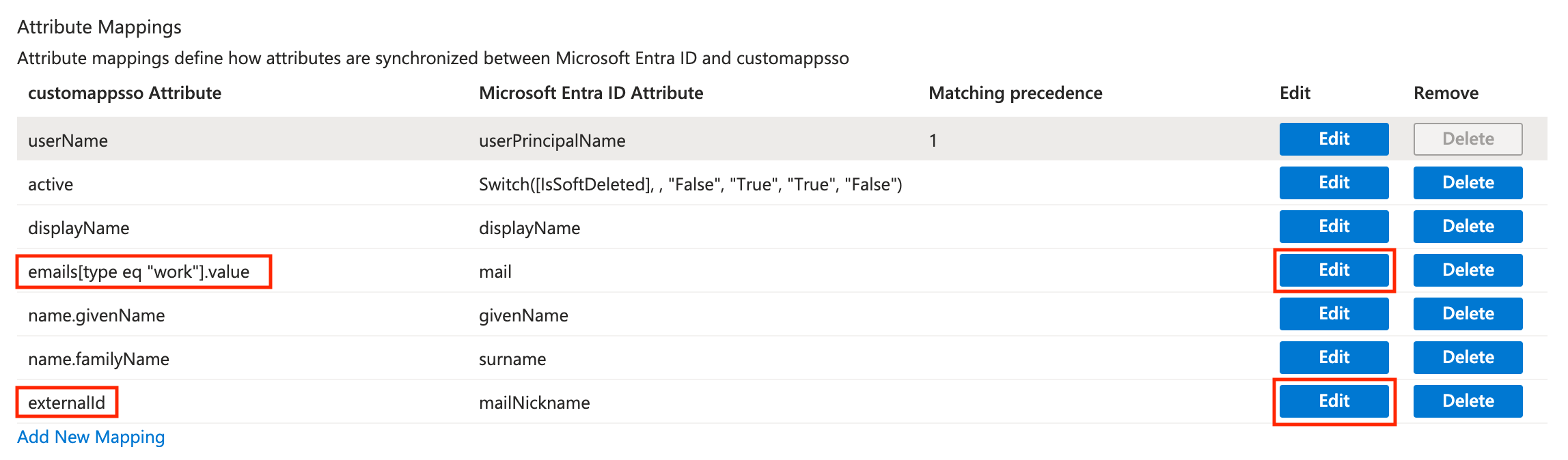
Task: Select the active attribute cell
Action: (x=51, y=184)
